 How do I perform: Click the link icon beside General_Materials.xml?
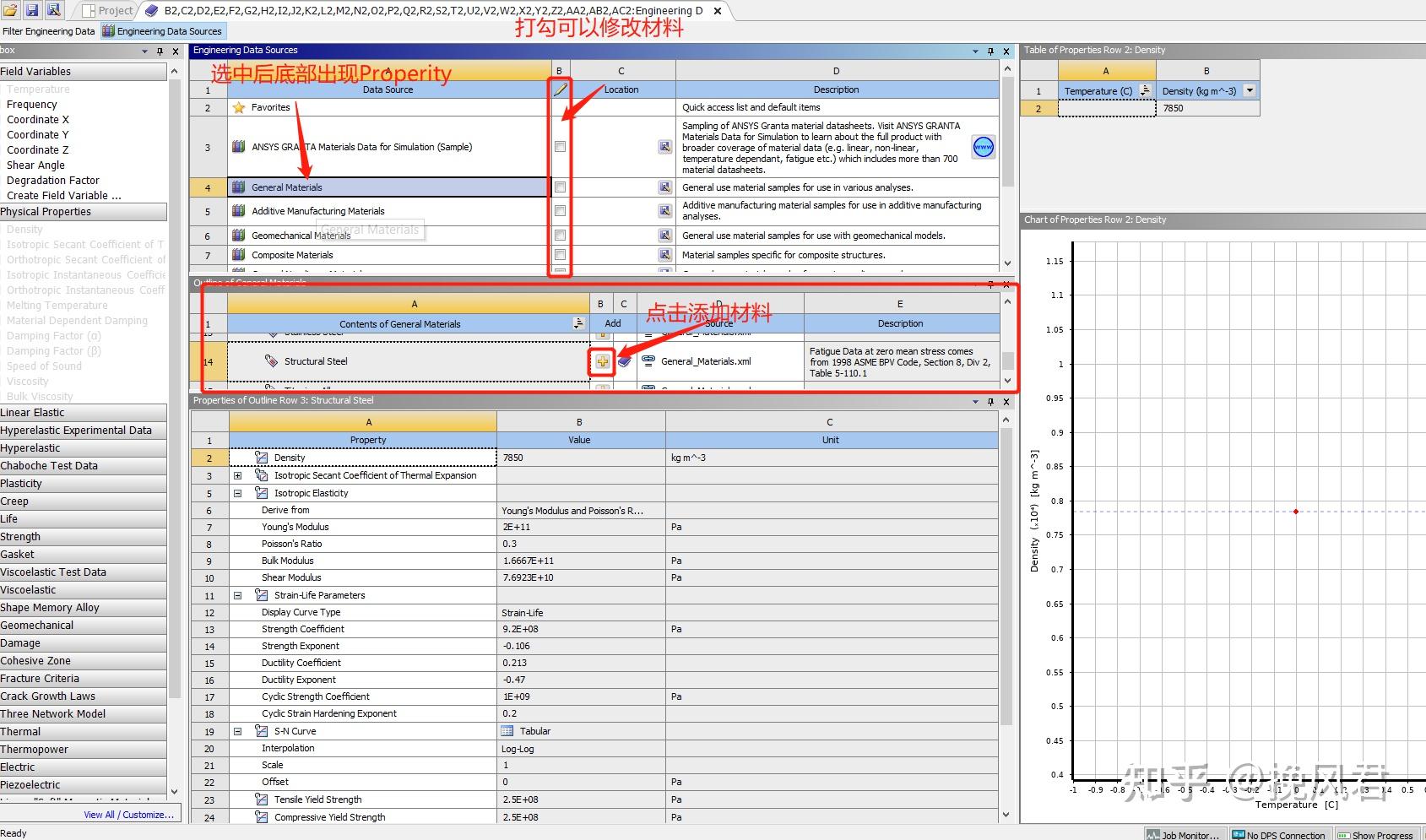pyautogui.click(x=648, y=360)
